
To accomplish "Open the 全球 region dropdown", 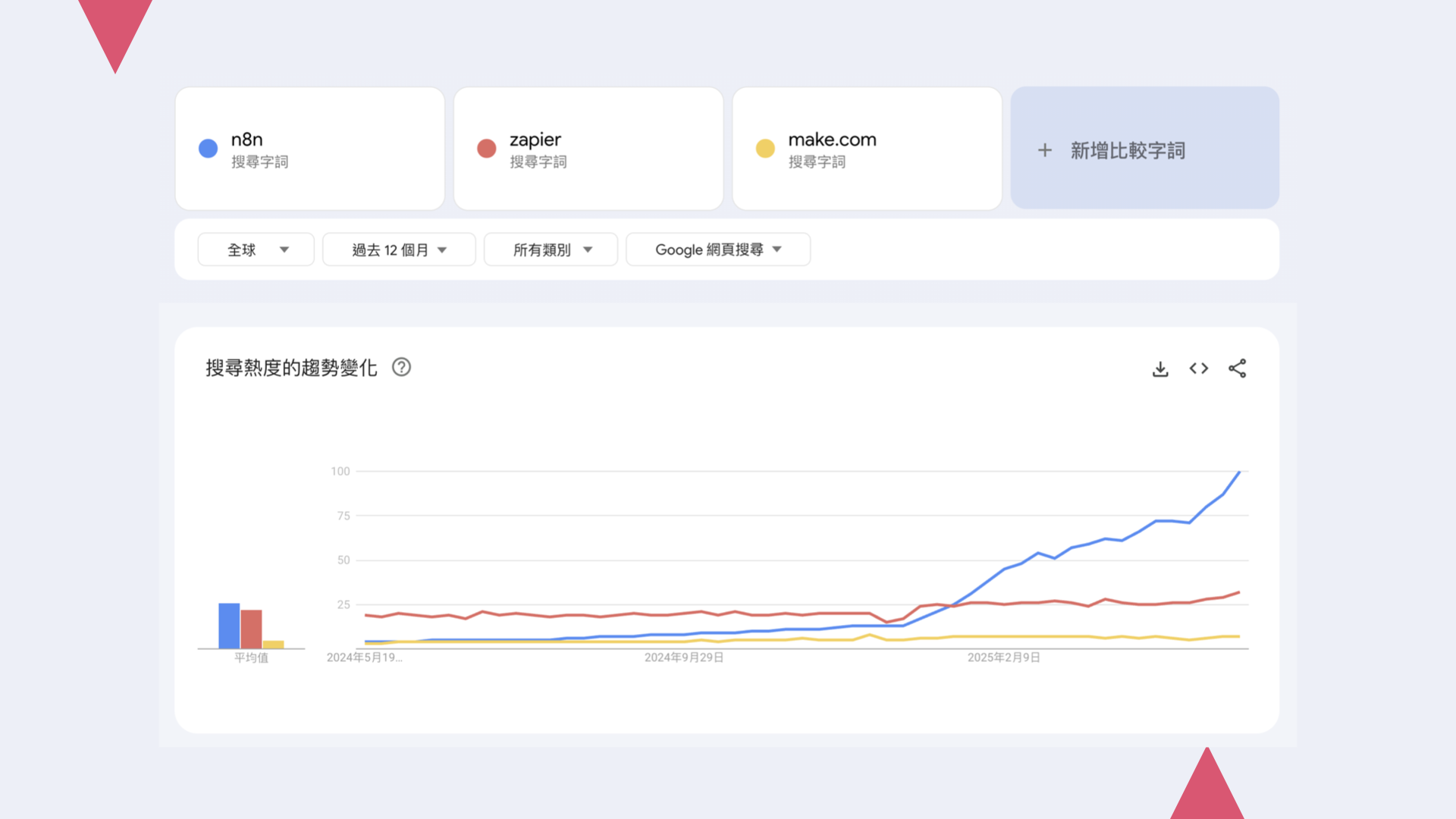I will 256,249.
